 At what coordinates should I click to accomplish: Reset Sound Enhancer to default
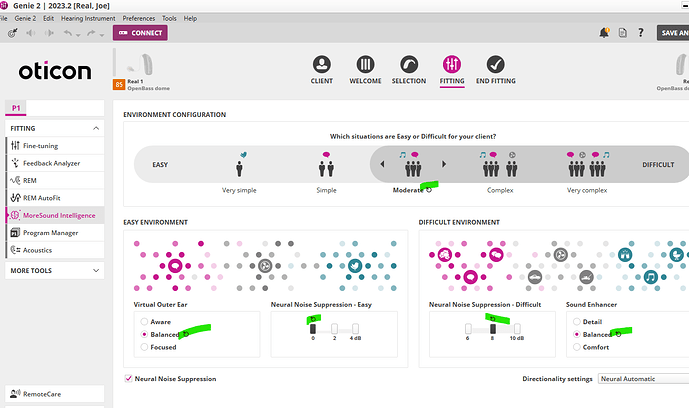[x=618, y=334]
